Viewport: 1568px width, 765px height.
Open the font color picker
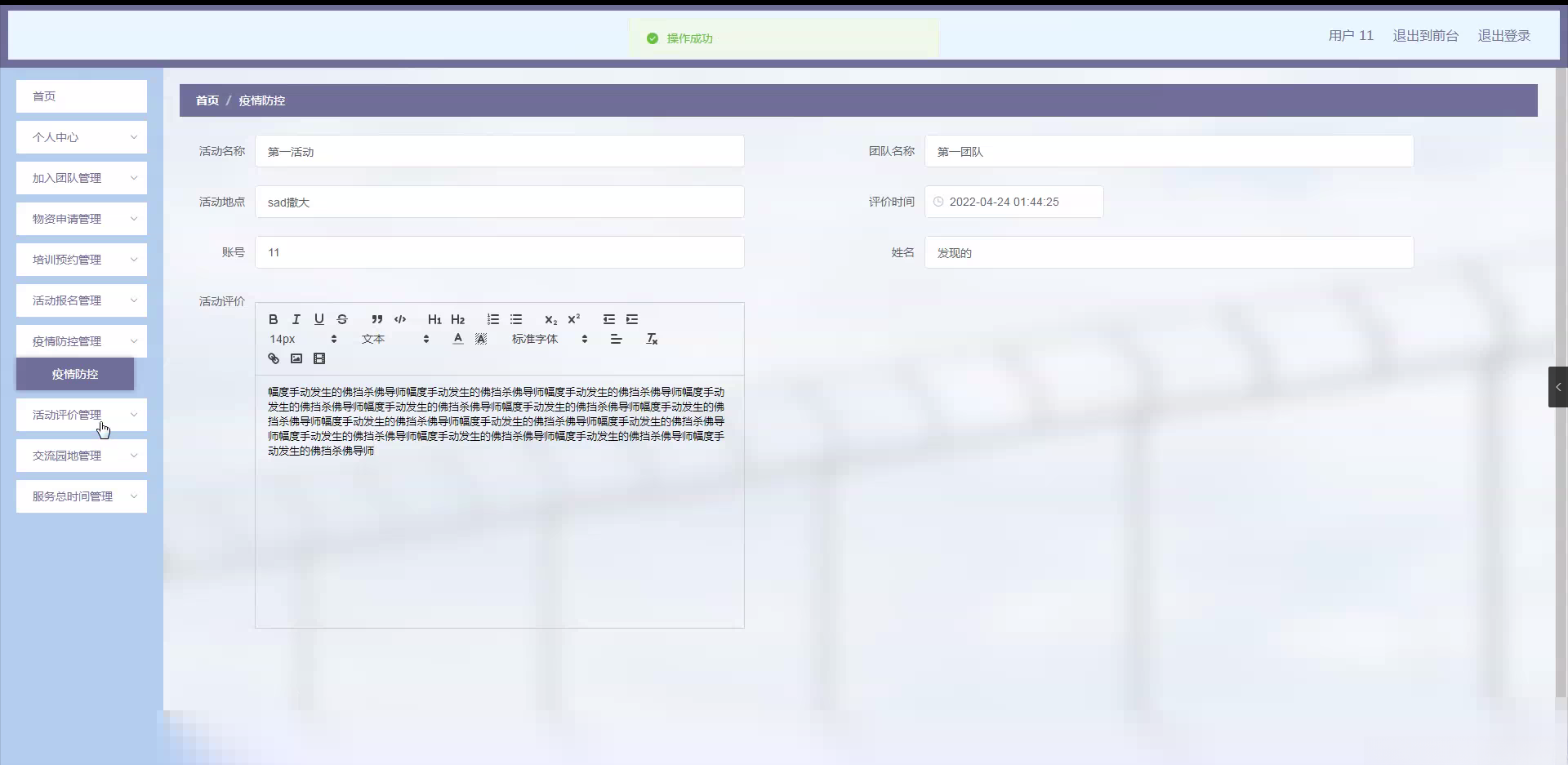point(457,339)
